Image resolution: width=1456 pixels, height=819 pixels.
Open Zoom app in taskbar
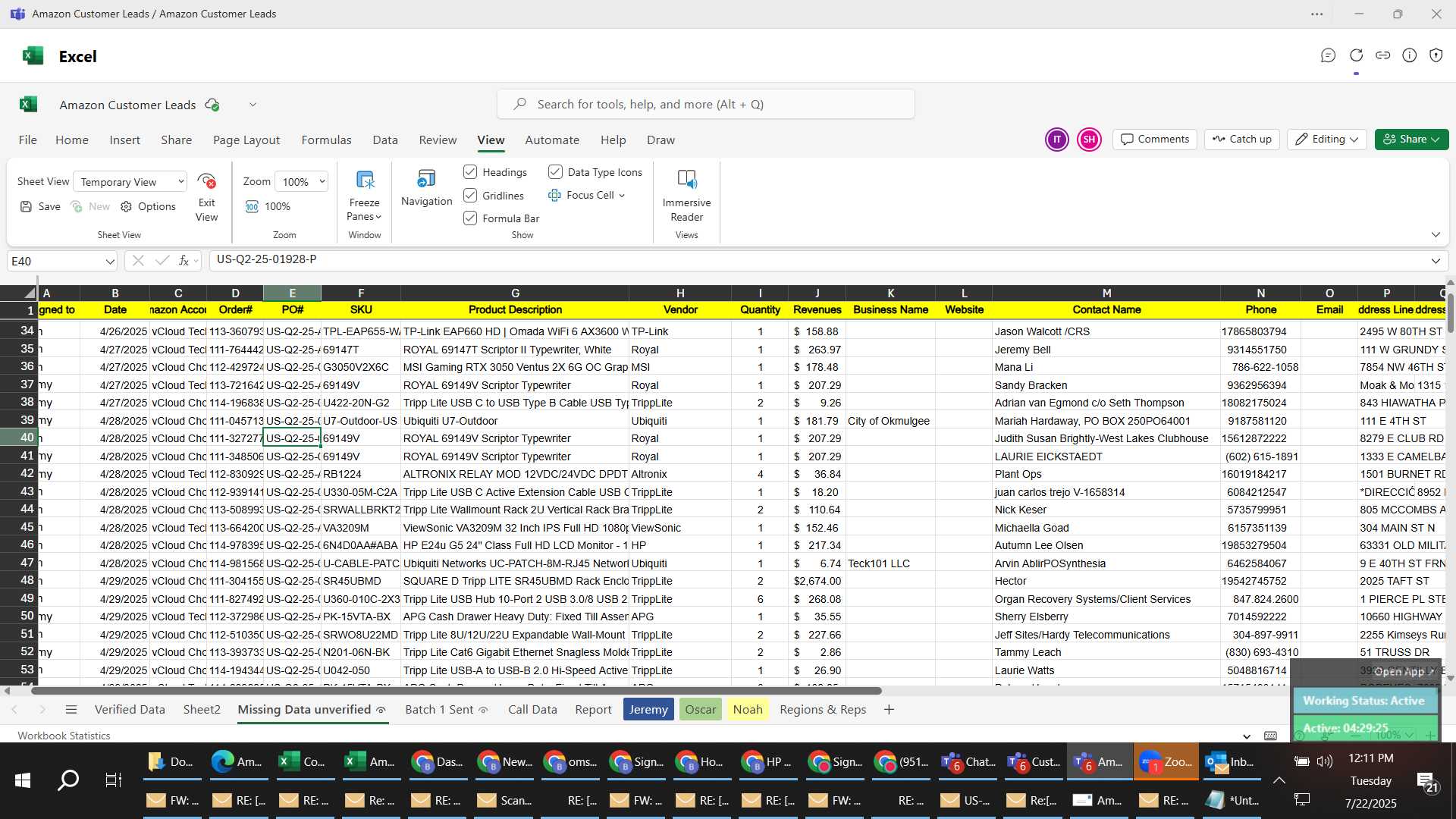[1166, 762]
